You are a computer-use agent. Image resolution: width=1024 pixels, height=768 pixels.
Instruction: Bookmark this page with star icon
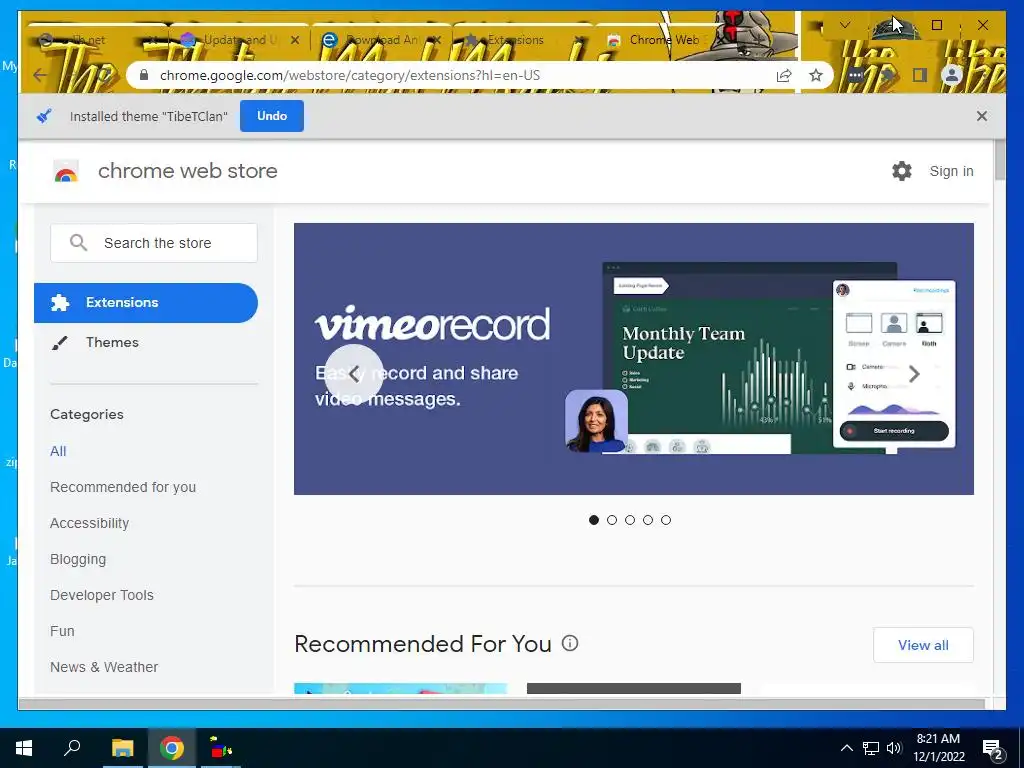click(x=816, y=75)
